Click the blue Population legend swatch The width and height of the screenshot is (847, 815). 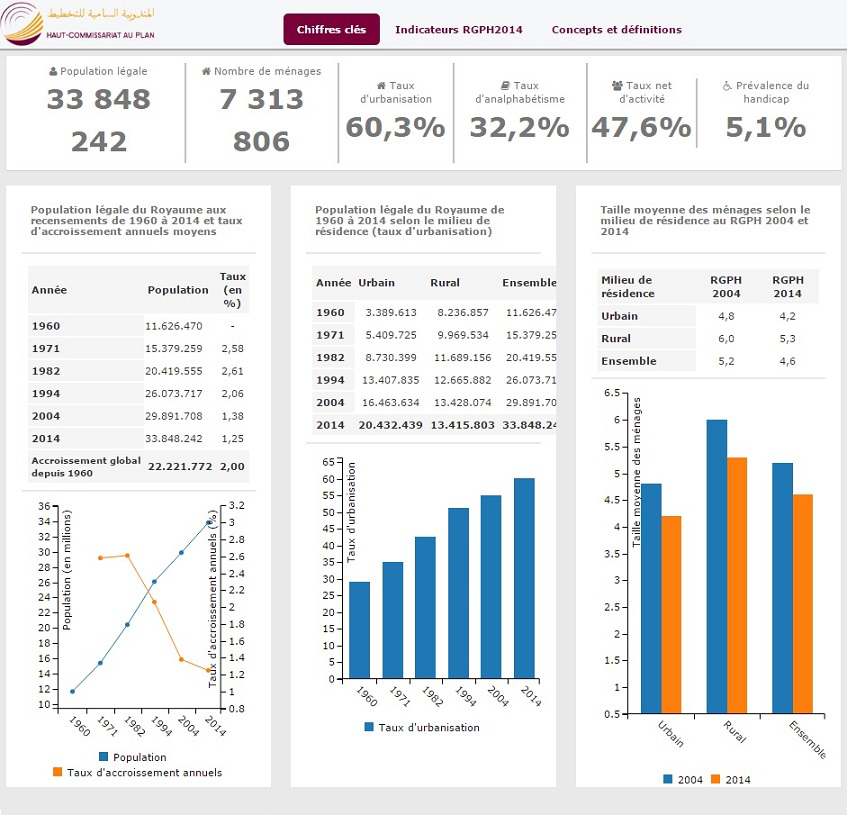[x=105, y=757]
